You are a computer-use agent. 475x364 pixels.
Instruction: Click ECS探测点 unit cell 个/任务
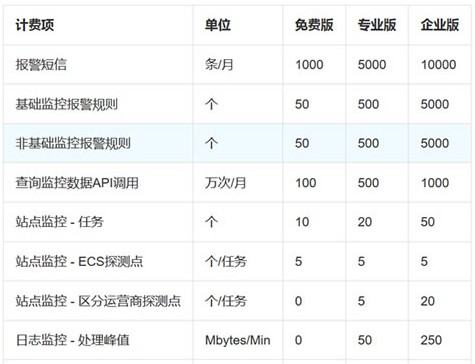pyautogui.click(x=226, y=261)
